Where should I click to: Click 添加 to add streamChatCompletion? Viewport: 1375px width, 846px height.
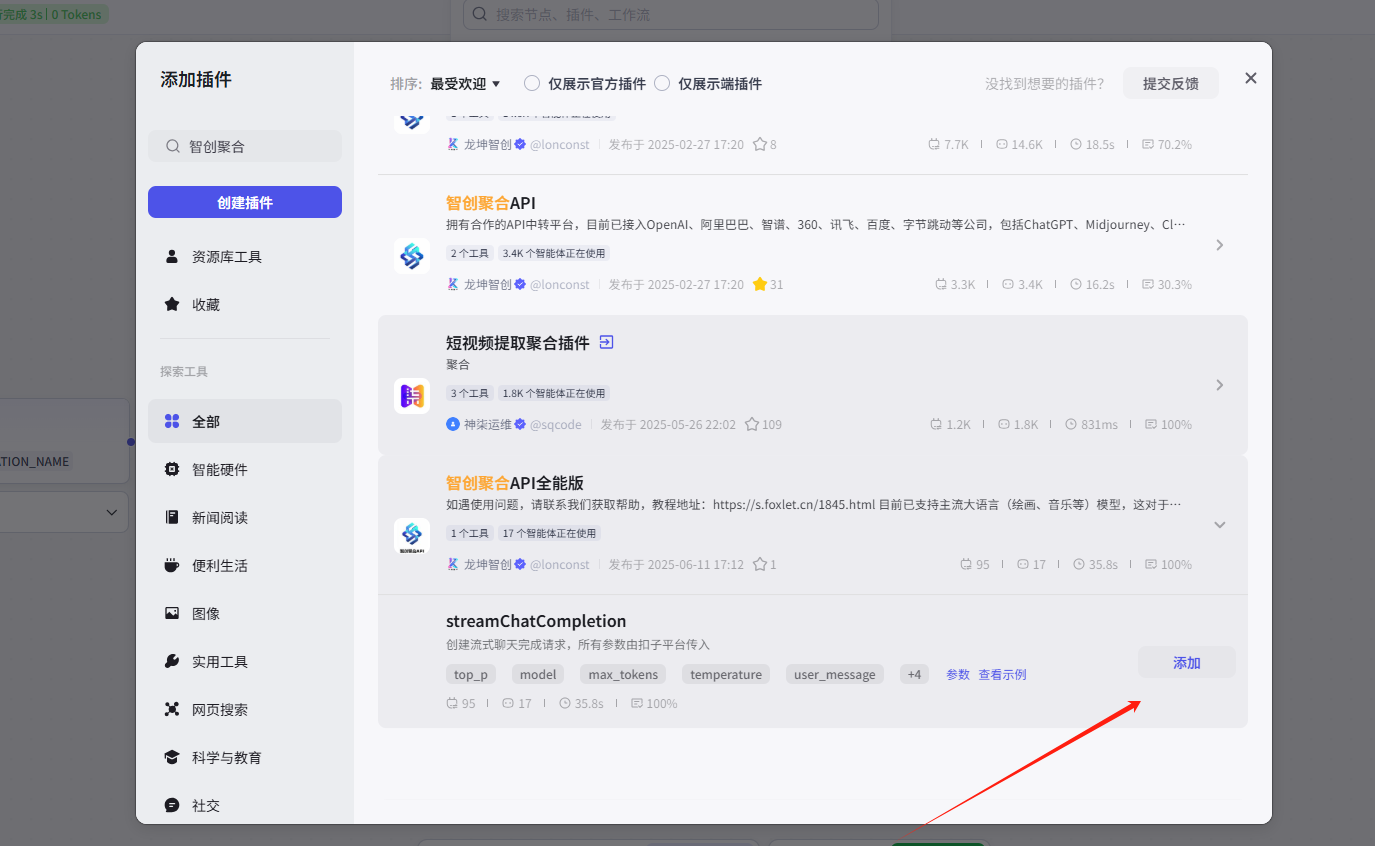(x=1187, y=662)
